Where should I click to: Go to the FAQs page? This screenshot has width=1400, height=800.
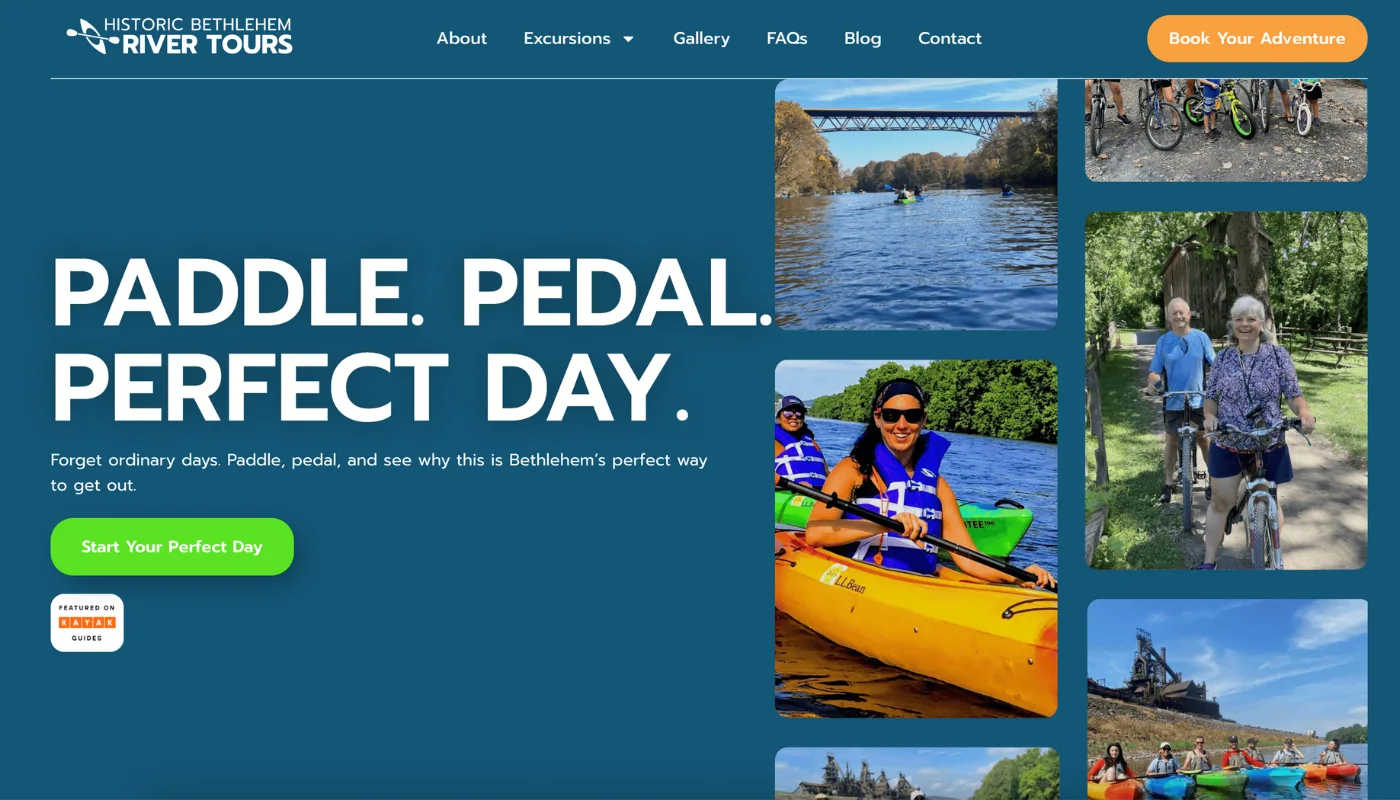pyautogui.click(x=787, y=38)
